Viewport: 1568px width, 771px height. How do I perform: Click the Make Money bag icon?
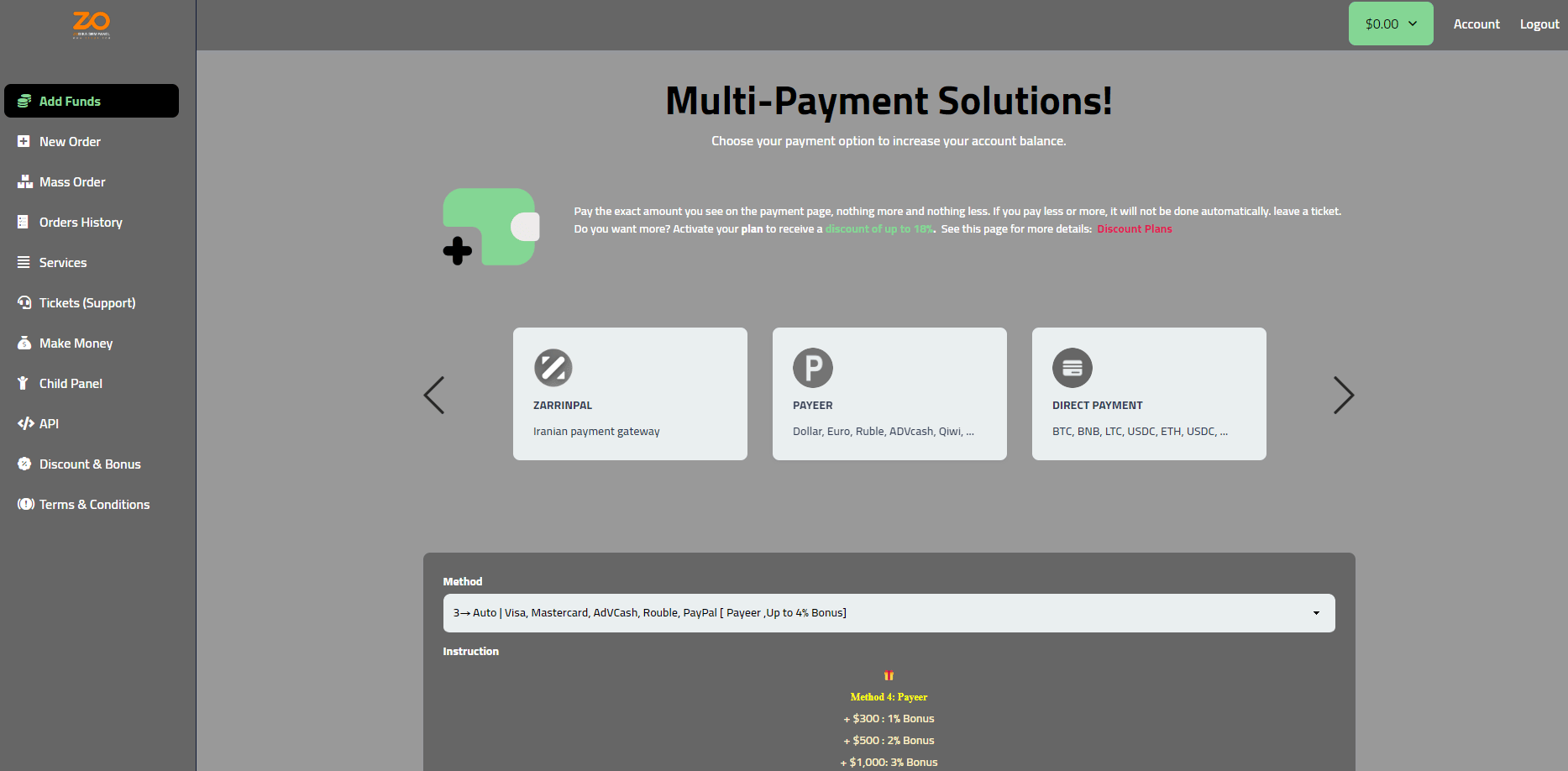[x=24, y=343]
